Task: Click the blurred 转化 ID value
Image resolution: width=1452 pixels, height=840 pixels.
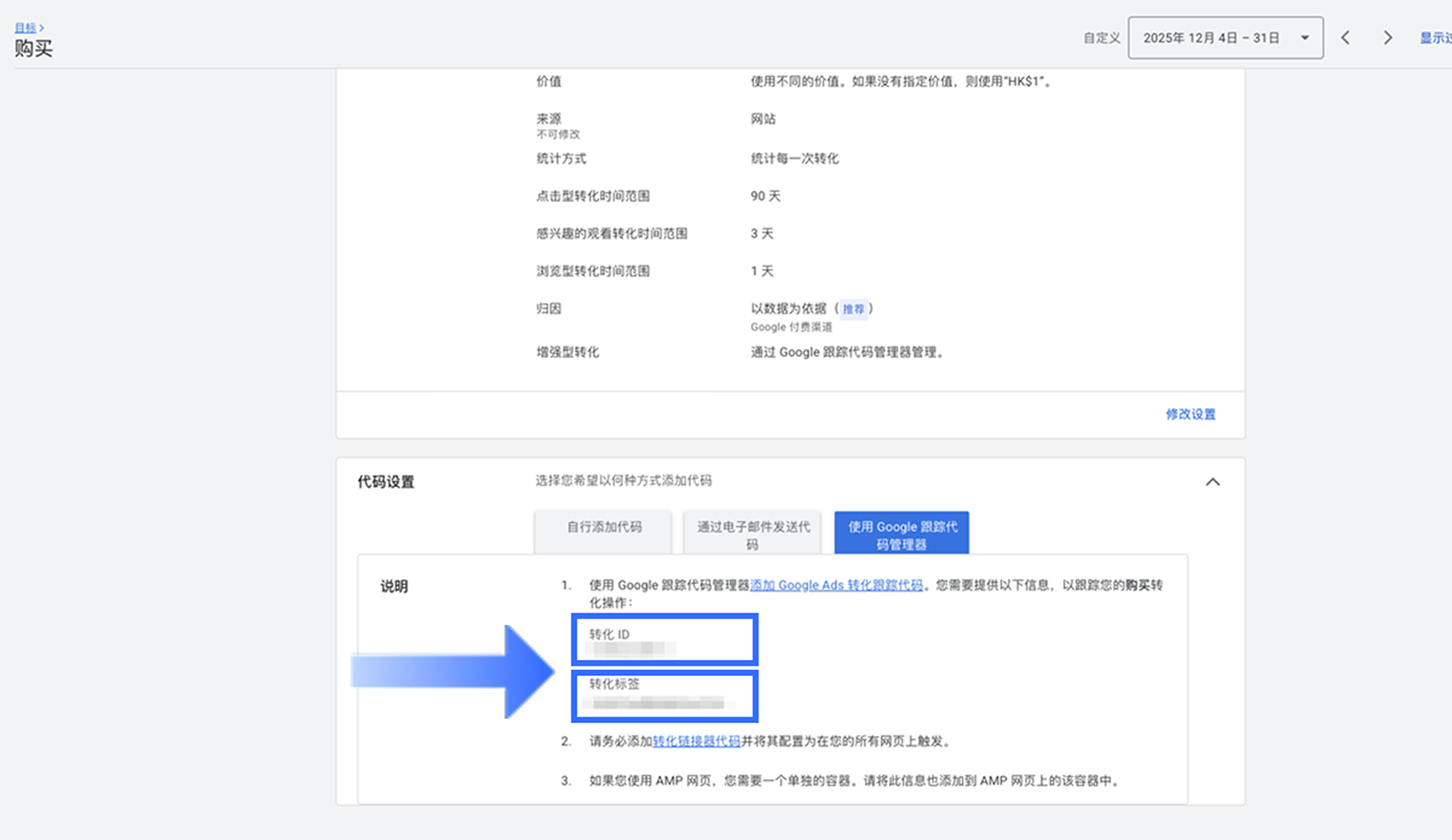Action: (x=629, y=649)
